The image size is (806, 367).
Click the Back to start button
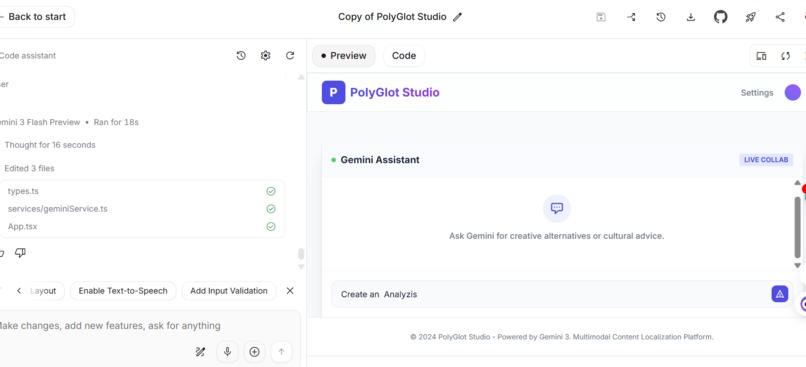(35, 17)
